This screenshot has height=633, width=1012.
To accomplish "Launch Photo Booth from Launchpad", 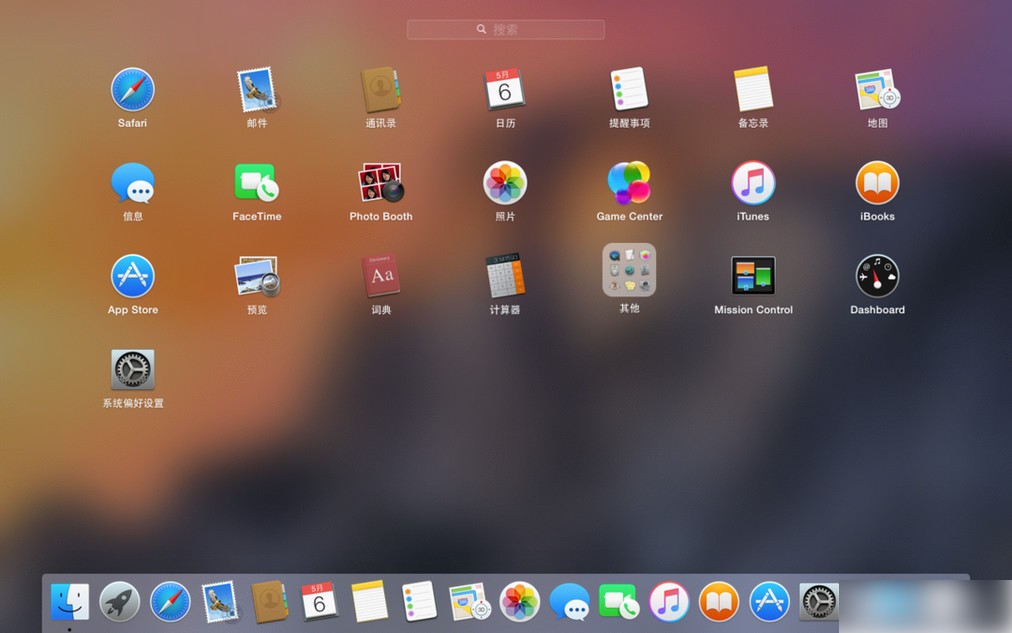I will point(381,183).
